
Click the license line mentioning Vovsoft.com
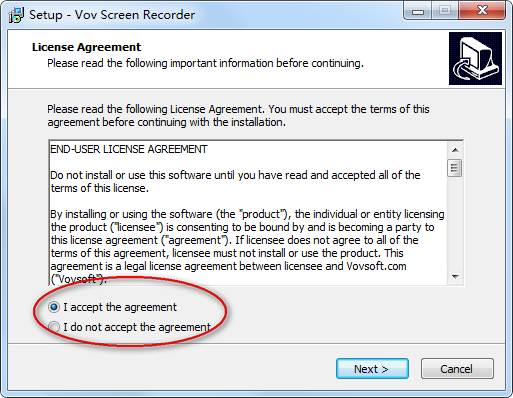(228, 266)
